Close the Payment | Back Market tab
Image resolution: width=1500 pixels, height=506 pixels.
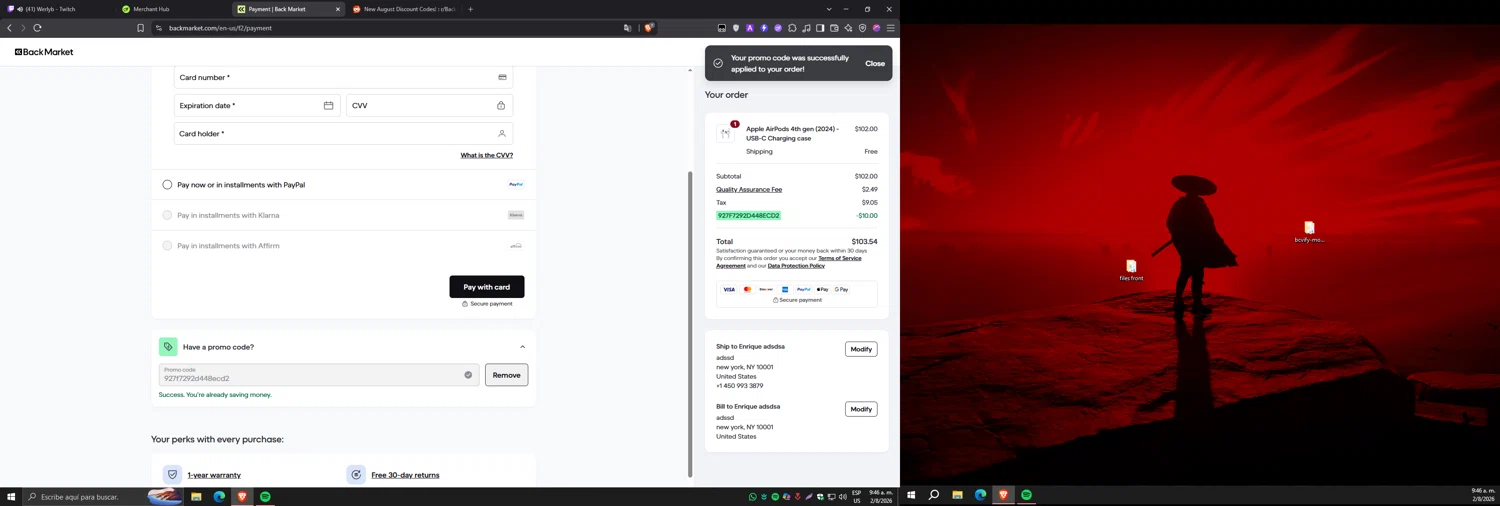pos(337,9)
